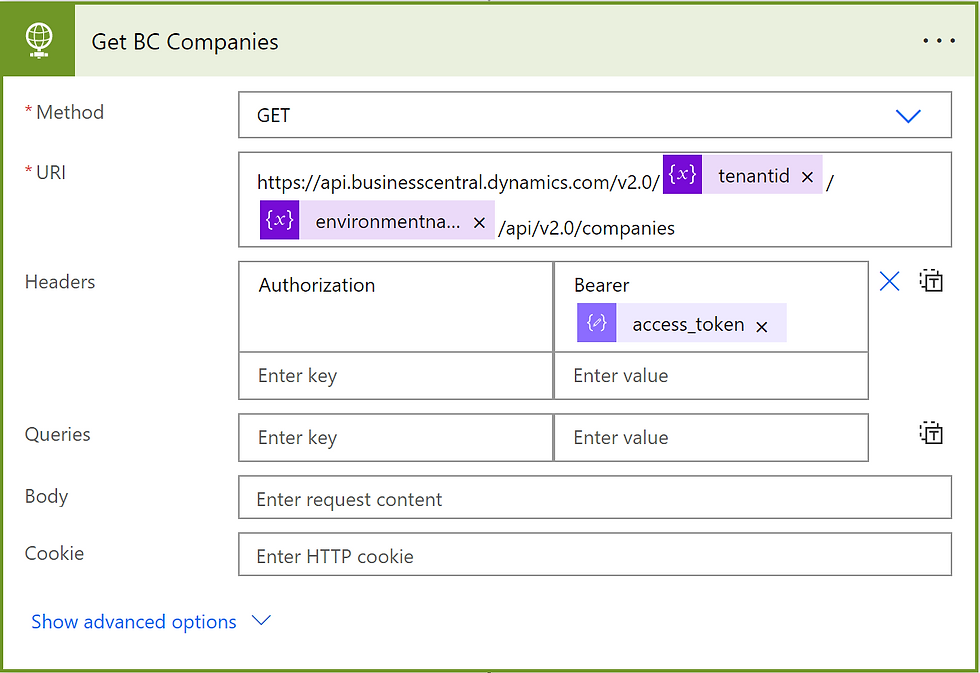Click the Body request content field
Image resolution: width=980 pixels, height=673 pixels.
pyautogui.click(x=595, y=497)
